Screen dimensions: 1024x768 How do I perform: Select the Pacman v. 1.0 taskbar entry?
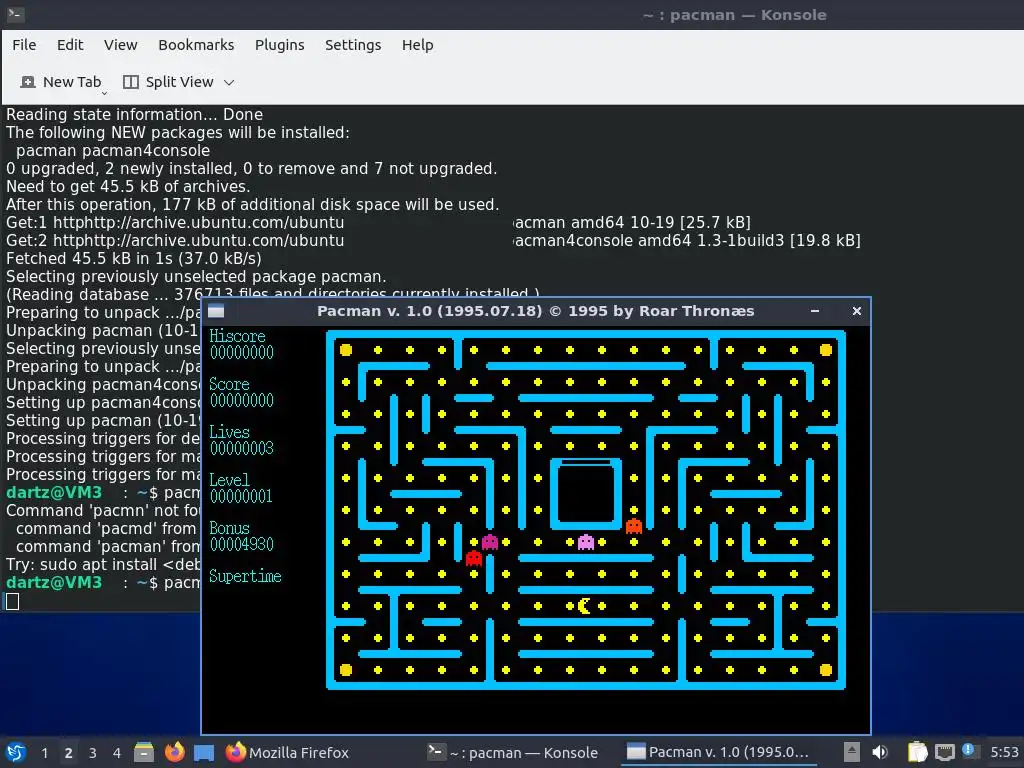(x=718, y=752)
